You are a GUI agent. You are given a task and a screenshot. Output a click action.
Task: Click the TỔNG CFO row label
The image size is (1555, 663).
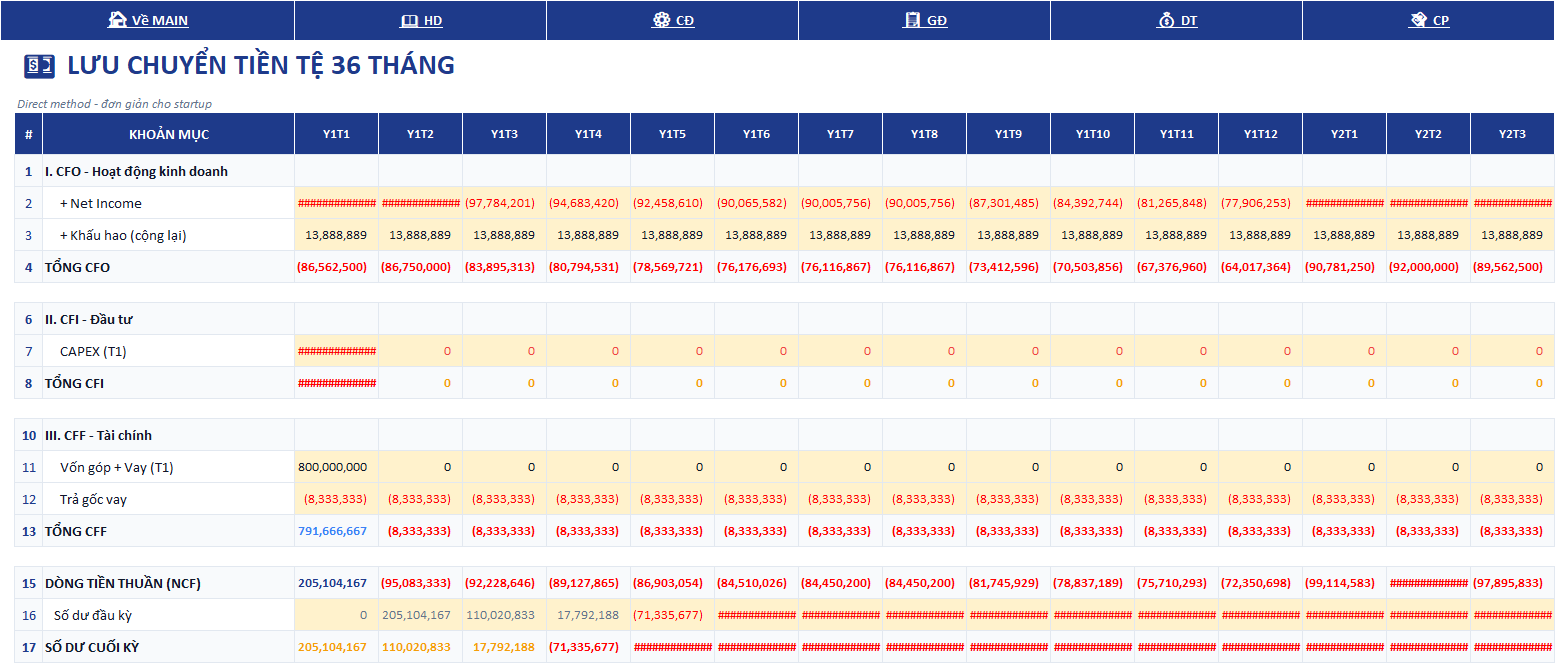point(77,267)
